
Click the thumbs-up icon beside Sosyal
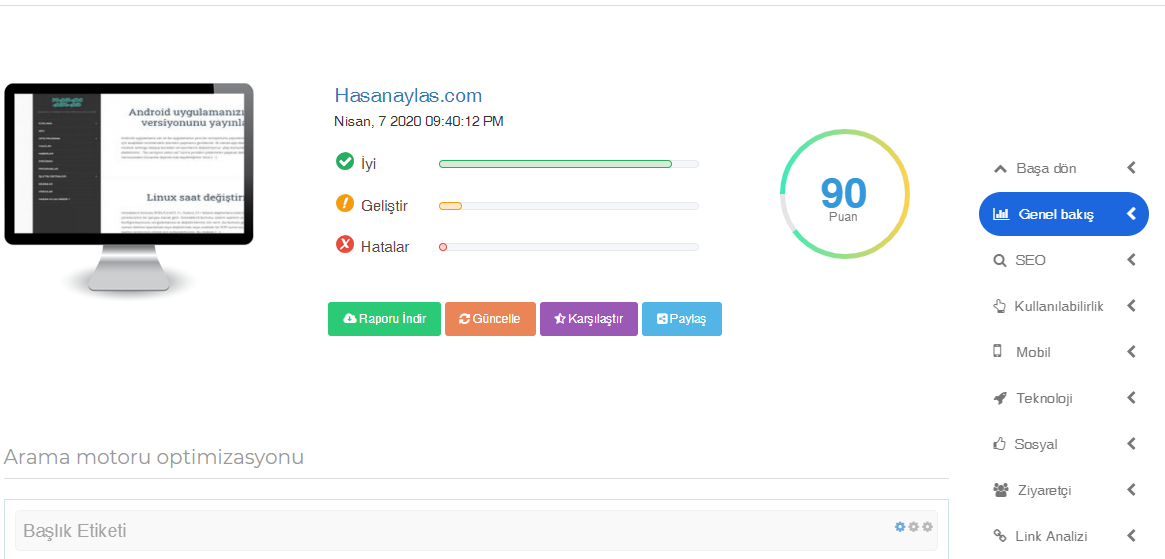(999, 444)
